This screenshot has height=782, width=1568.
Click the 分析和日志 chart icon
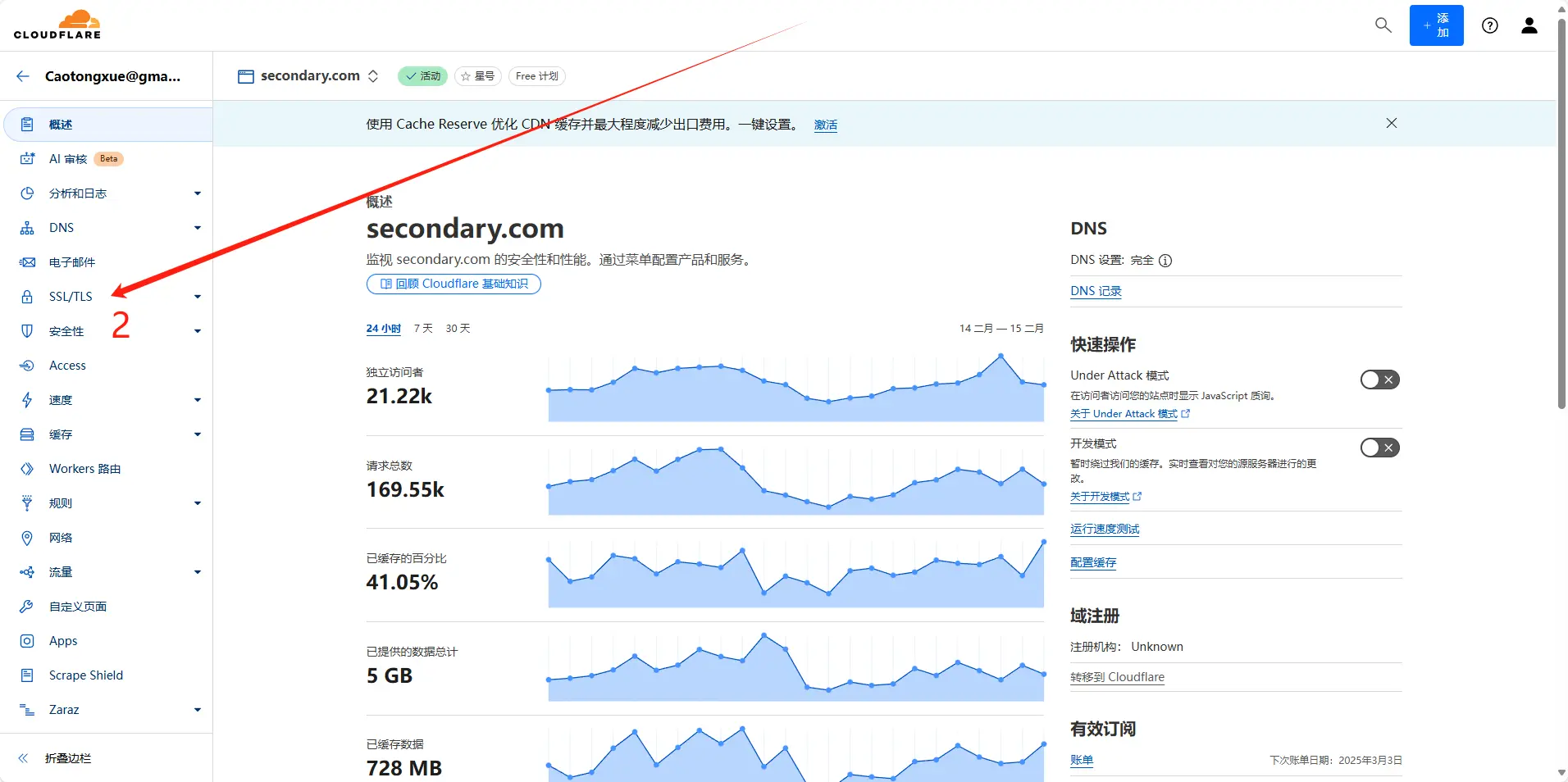[x=27, y=193]
